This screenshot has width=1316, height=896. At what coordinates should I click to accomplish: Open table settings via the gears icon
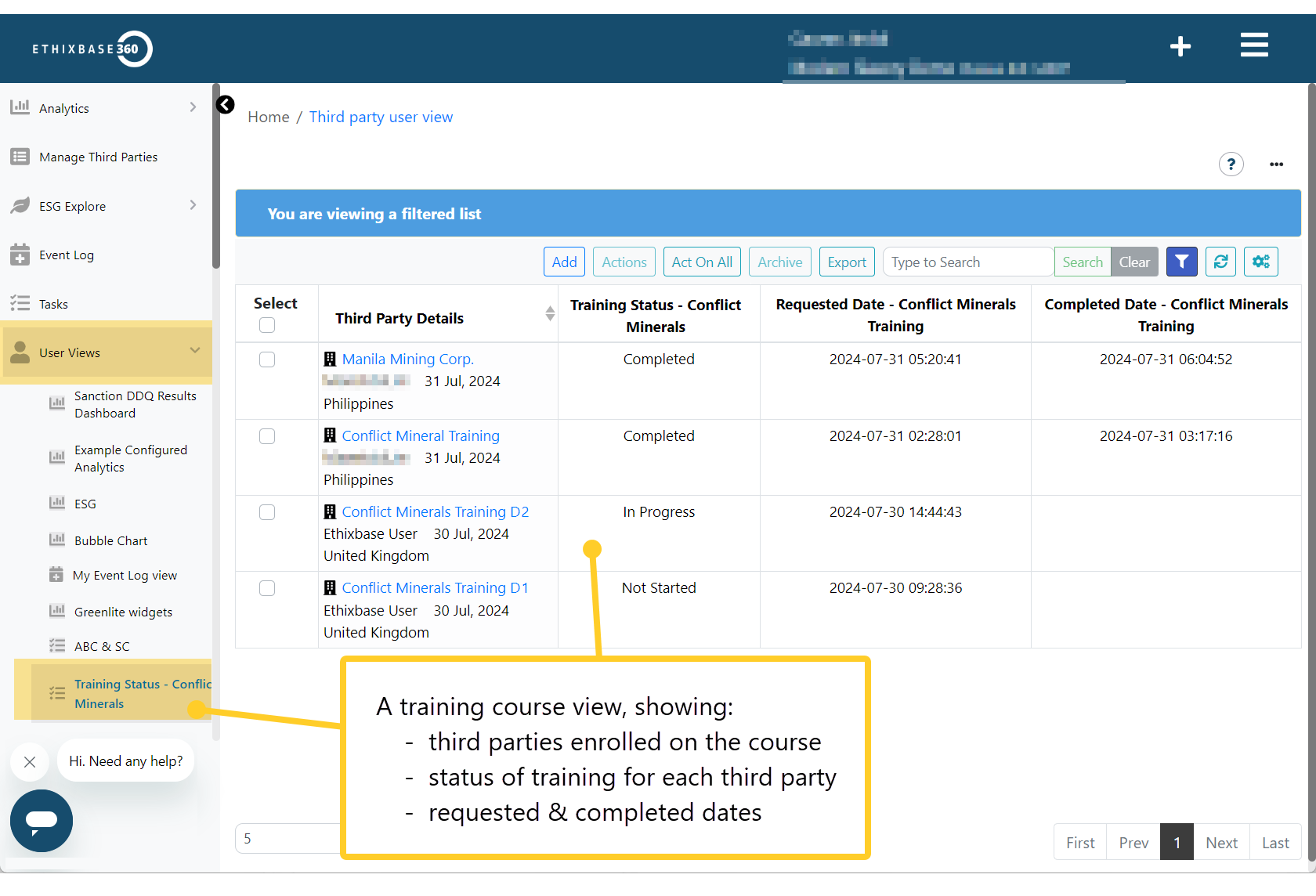1260,262
